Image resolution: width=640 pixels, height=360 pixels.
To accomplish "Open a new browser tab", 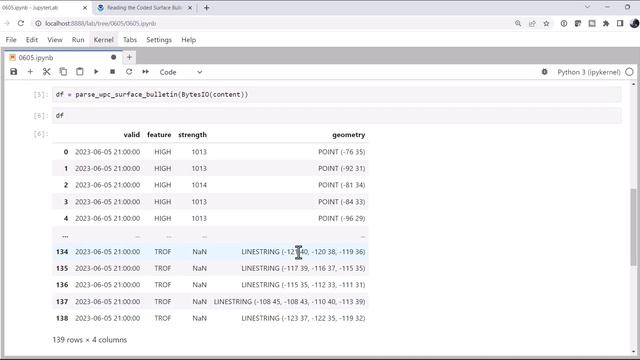I will pyautogui.click(x=207, y=8).
